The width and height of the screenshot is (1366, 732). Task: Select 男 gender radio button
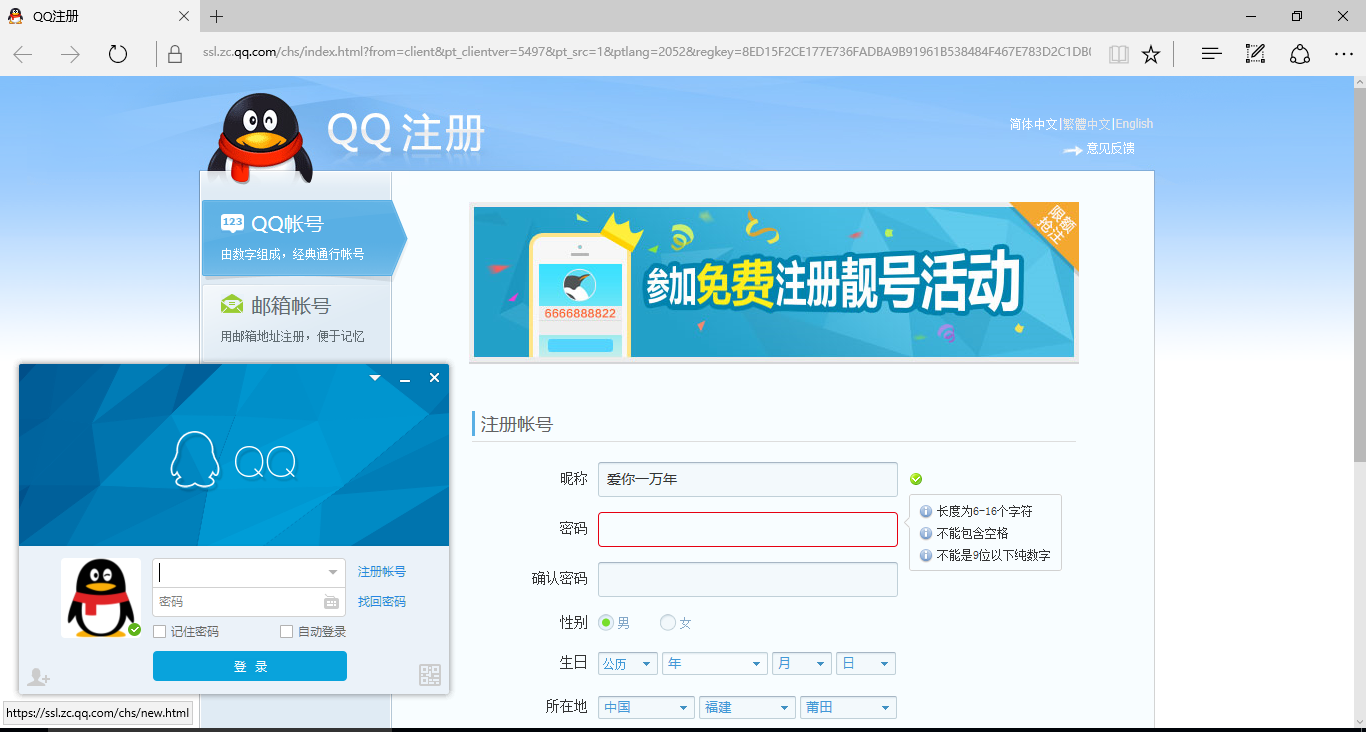tap(606, 623)
